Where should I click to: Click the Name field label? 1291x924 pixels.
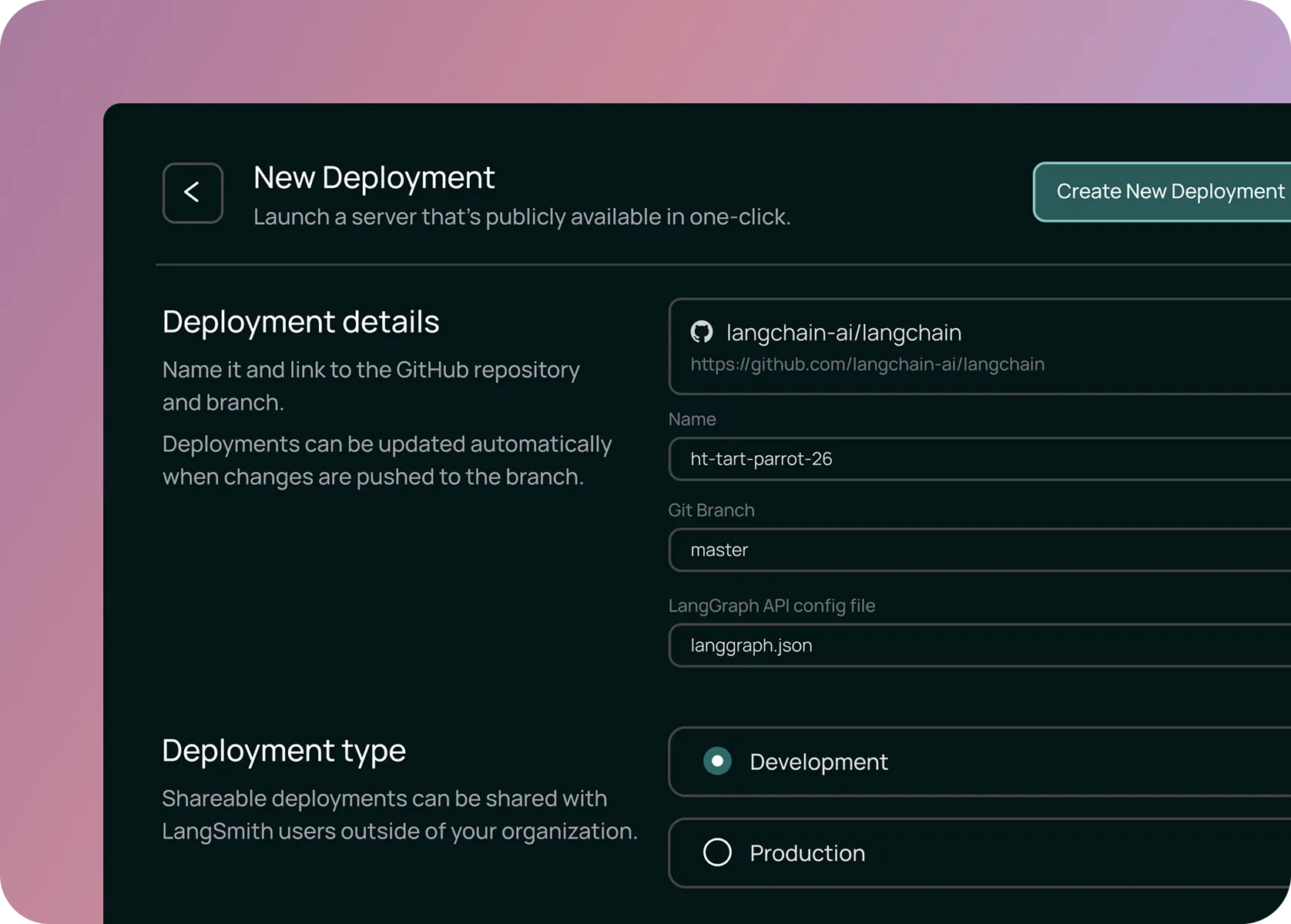[x=692, y=420]
